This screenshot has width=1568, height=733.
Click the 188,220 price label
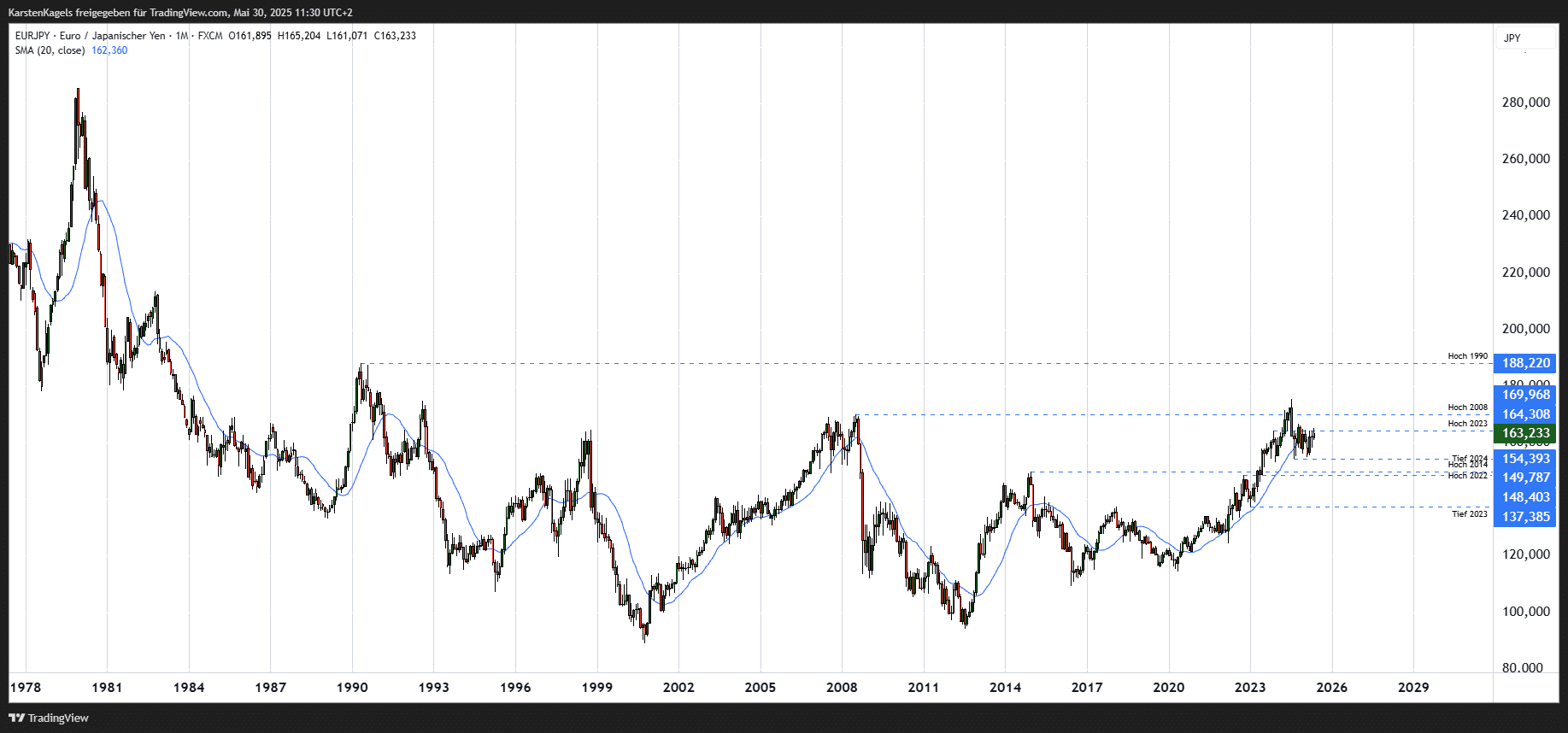1525,363
